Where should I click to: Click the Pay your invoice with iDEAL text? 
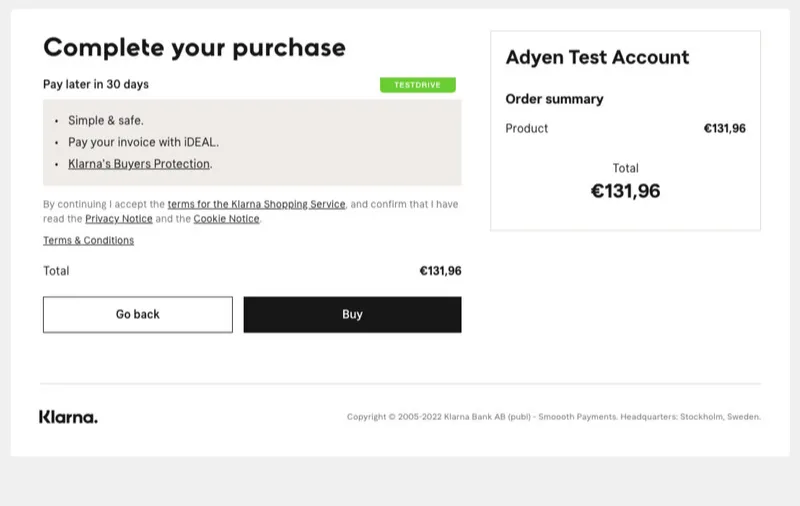click(143, 142)
